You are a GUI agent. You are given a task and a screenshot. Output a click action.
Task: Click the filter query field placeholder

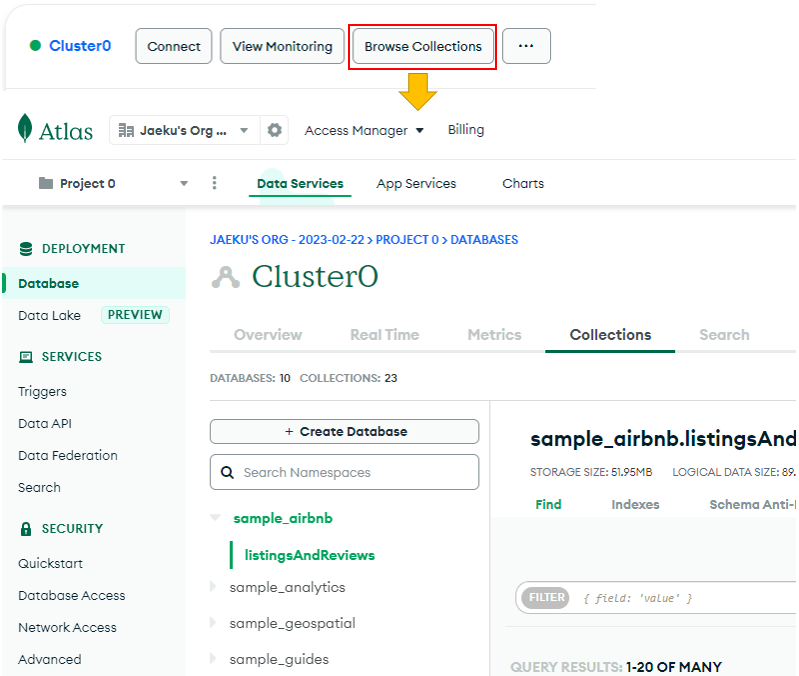point(638,598)
